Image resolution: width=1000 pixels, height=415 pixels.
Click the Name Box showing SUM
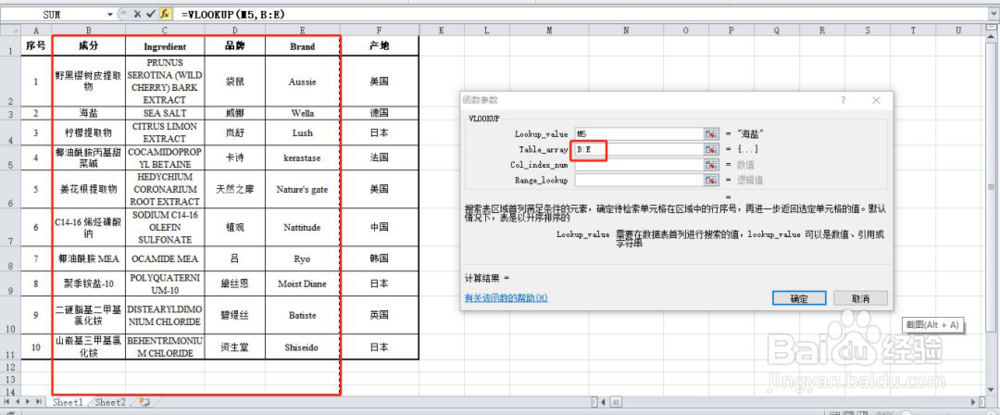[54, 13]
